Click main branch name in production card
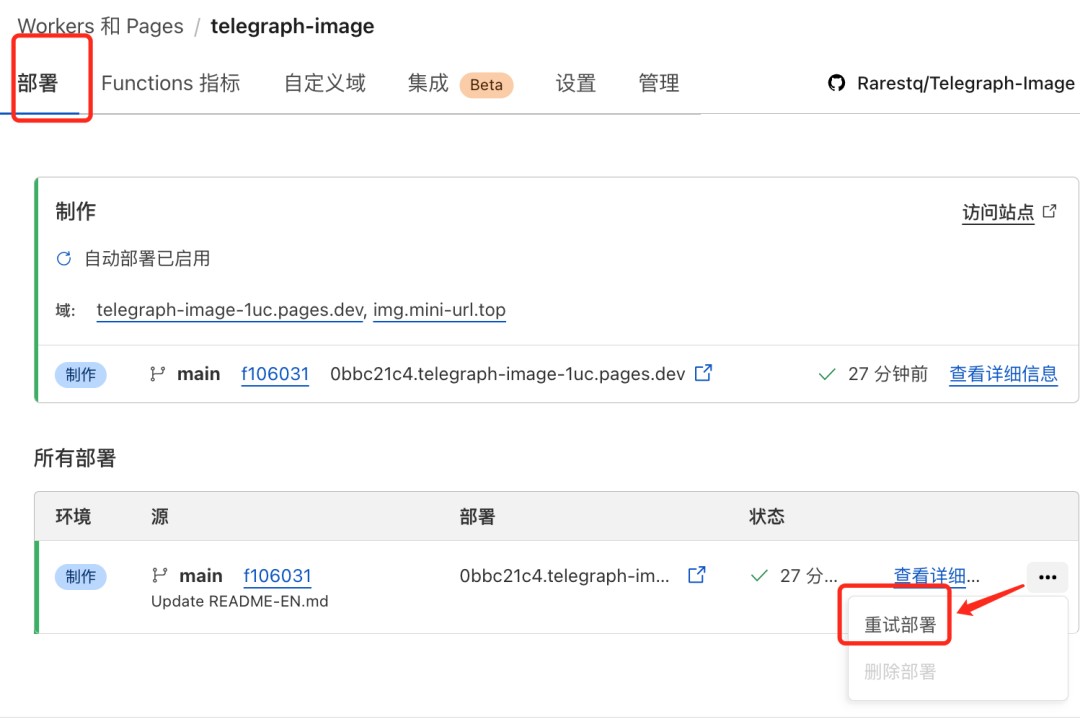 [x=199, y=374]
